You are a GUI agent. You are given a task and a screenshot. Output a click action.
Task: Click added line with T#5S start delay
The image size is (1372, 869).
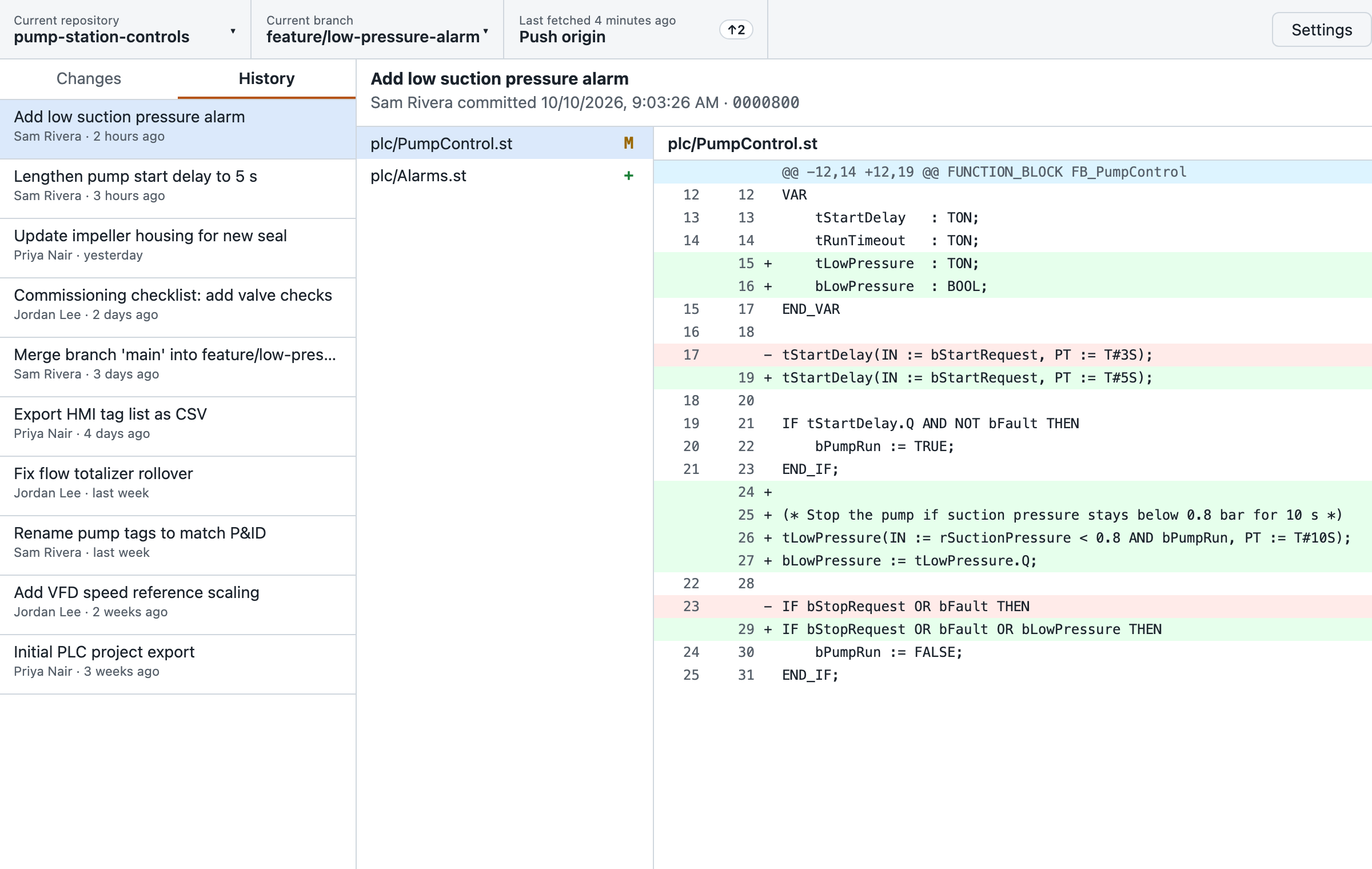tap(1012, 378)
